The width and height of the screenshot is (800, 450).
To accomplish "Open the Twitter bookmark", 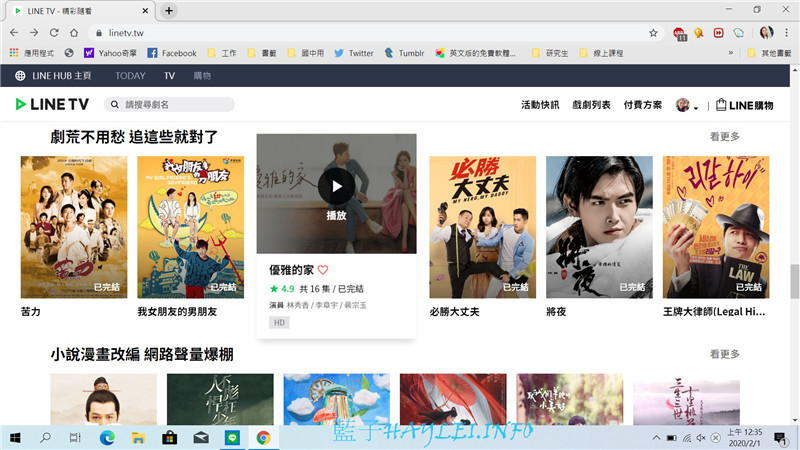I will coord(354,53).
